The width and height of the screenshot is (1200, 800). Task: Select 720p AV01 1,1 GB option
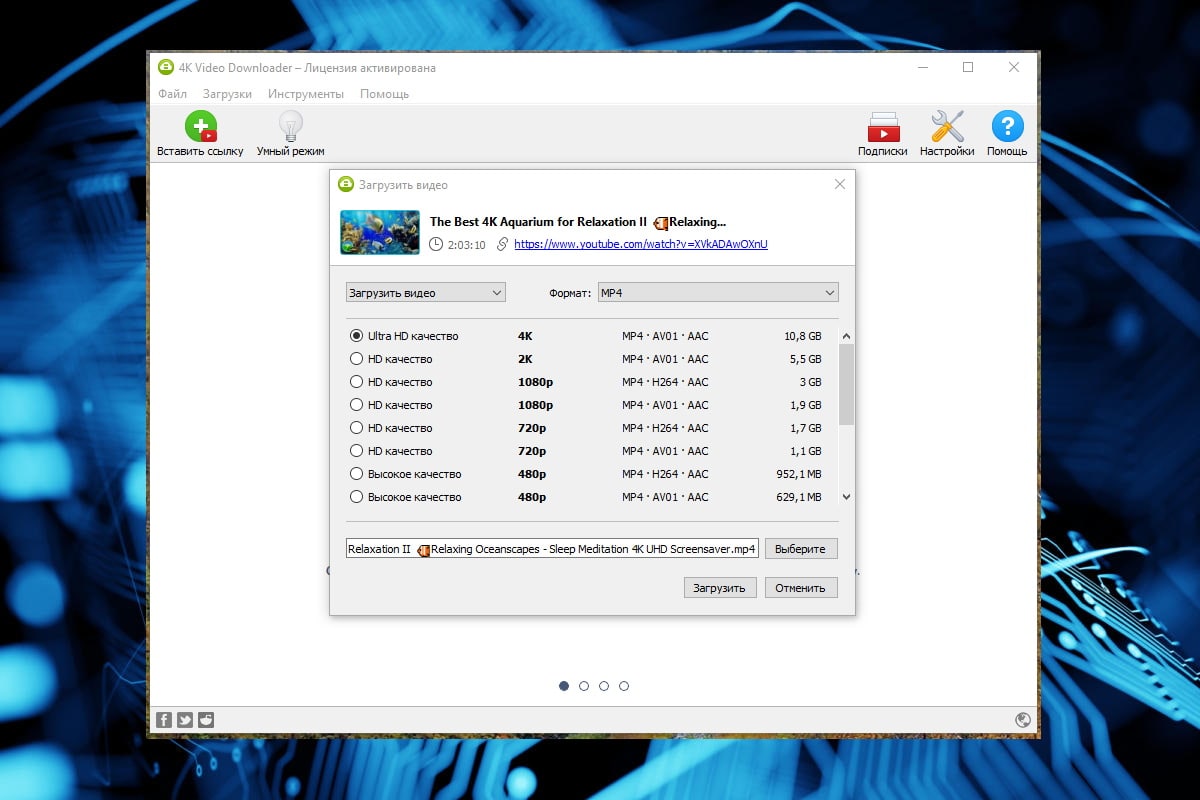[356, 451]
